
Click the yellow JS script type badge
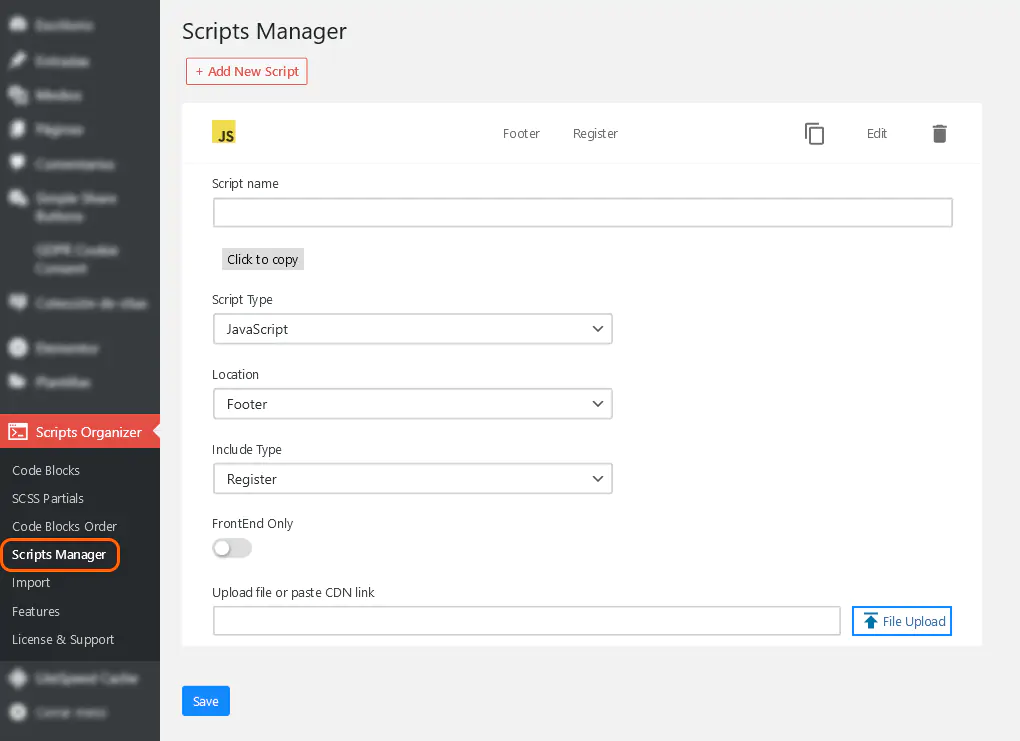(x=224, y=133)
